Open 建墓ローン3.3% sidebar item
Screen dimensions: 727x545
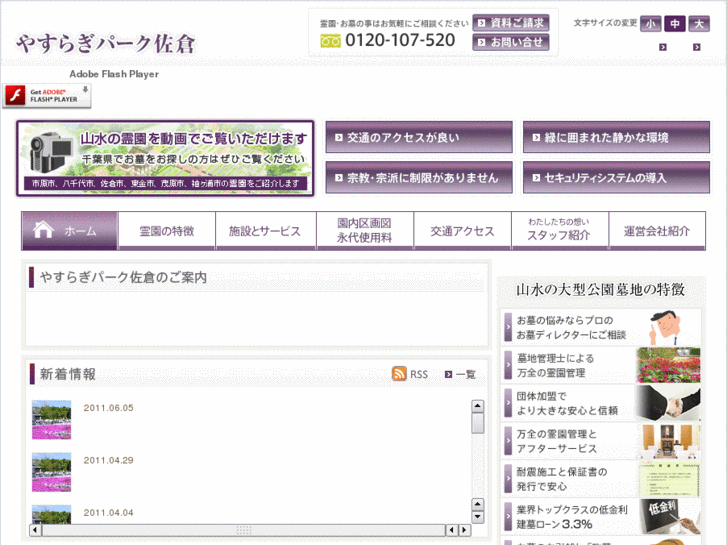(601, 517)
